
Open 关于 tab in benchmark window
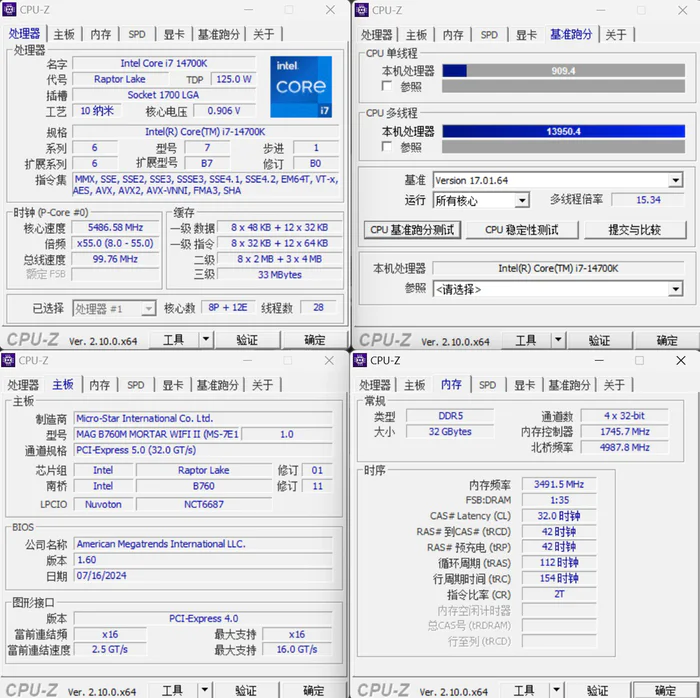616,35
